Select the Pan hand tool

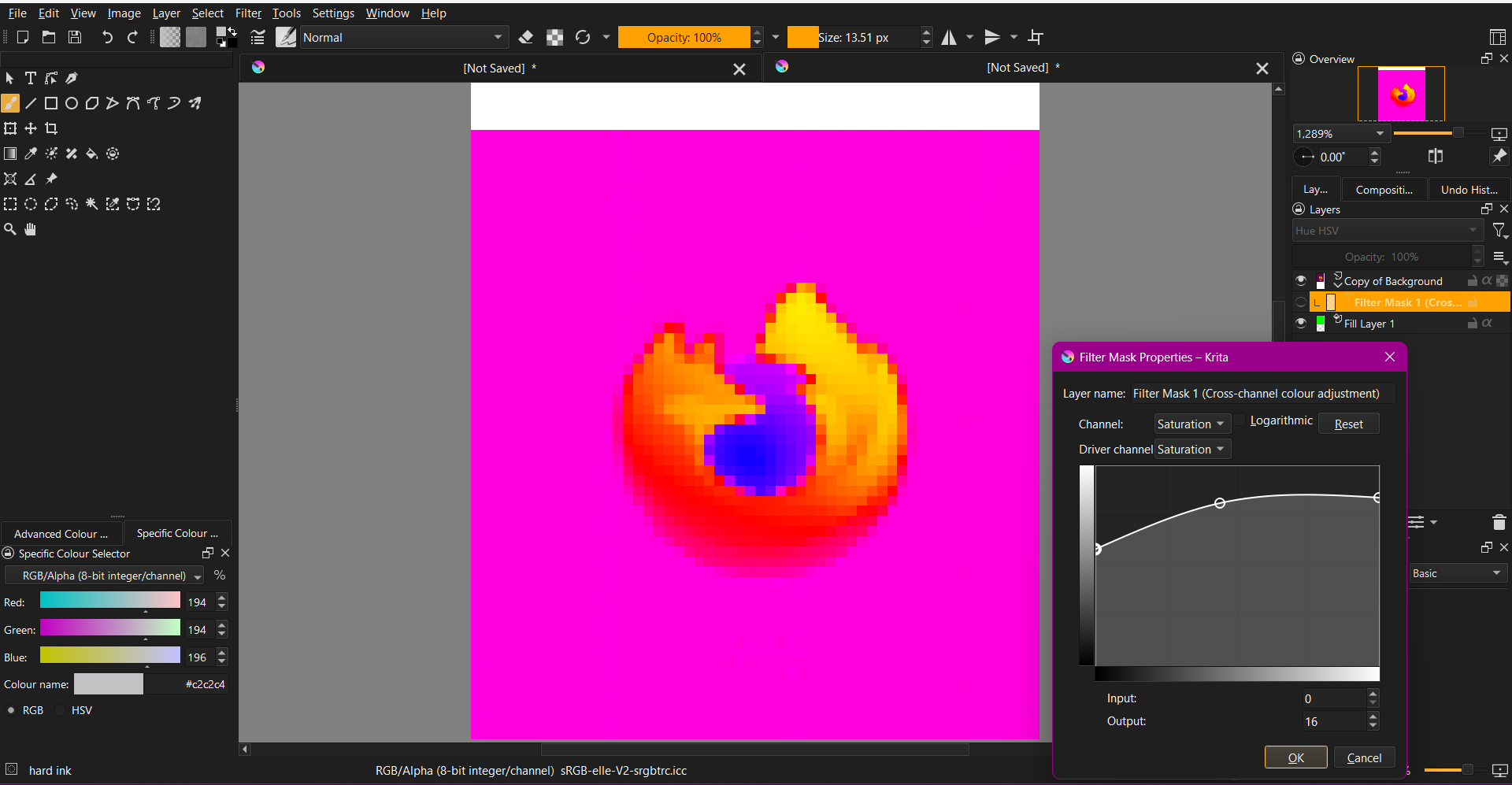[31, 229]
